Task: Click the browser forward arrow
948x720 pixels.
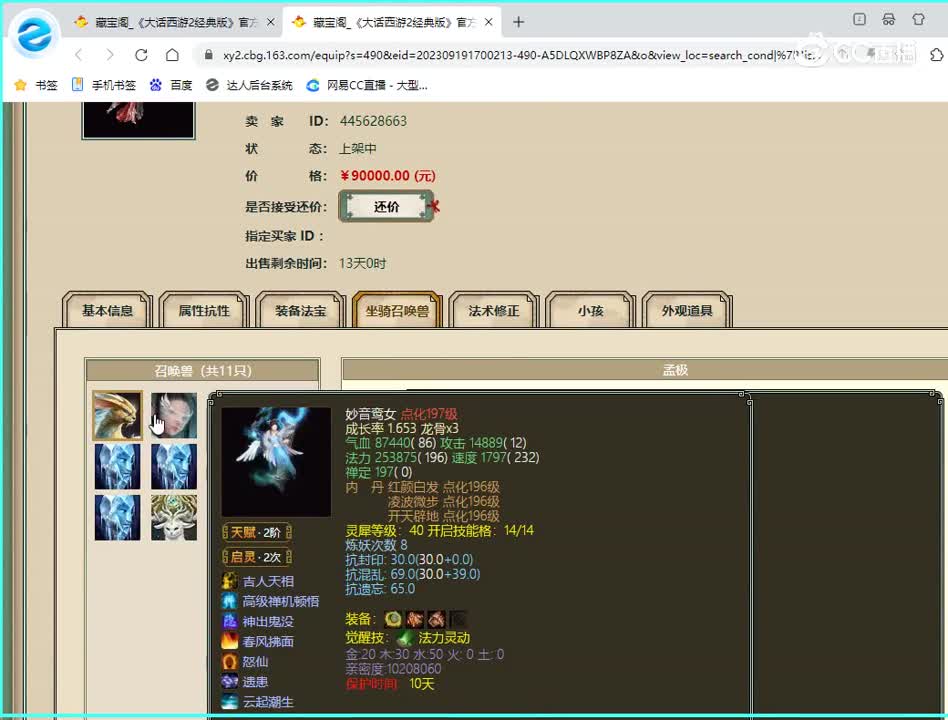Action: pyautogui.click(x=109, y=55)
